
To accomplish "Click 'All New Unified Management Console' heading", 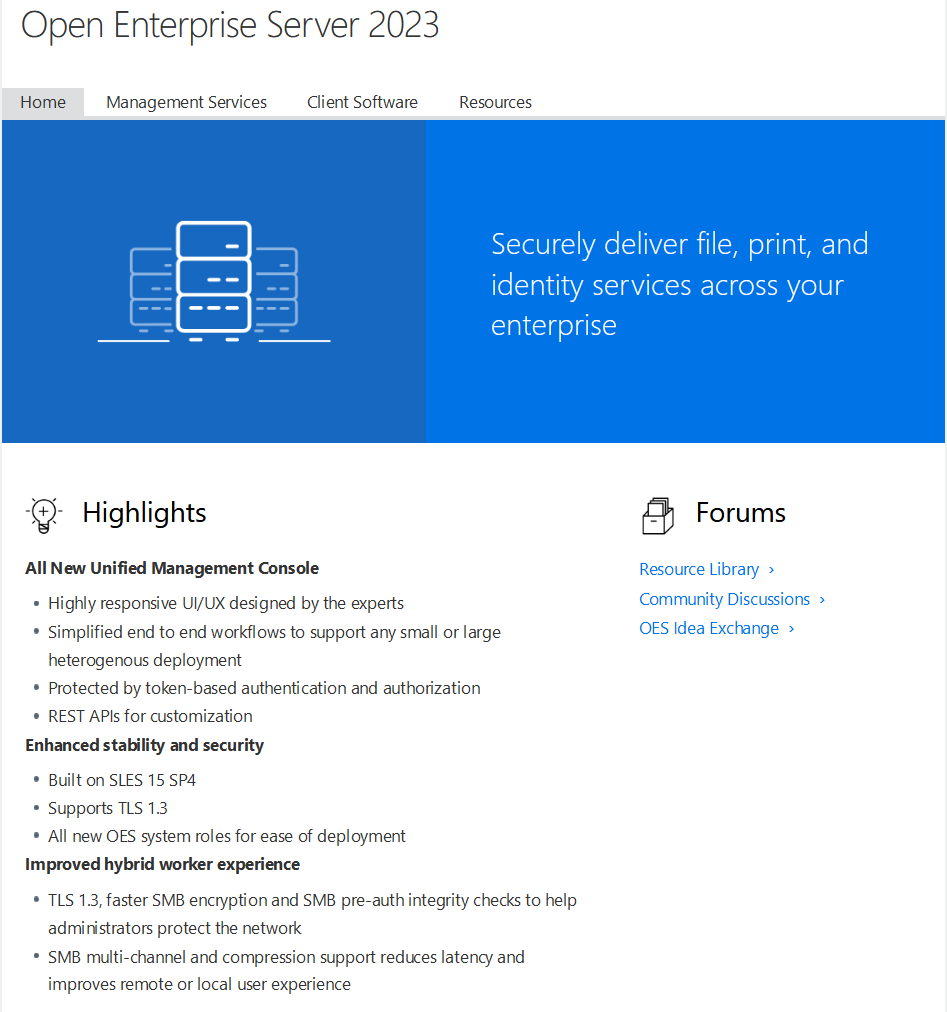I will pyautogui.click(x=172, y=568).
